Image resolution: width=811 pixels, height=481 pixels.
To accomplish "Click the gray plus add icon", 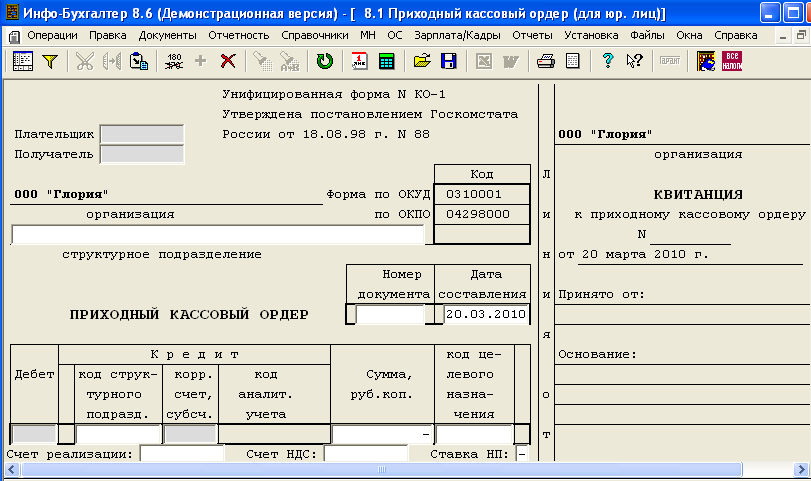I will click(x=201, y=61).
